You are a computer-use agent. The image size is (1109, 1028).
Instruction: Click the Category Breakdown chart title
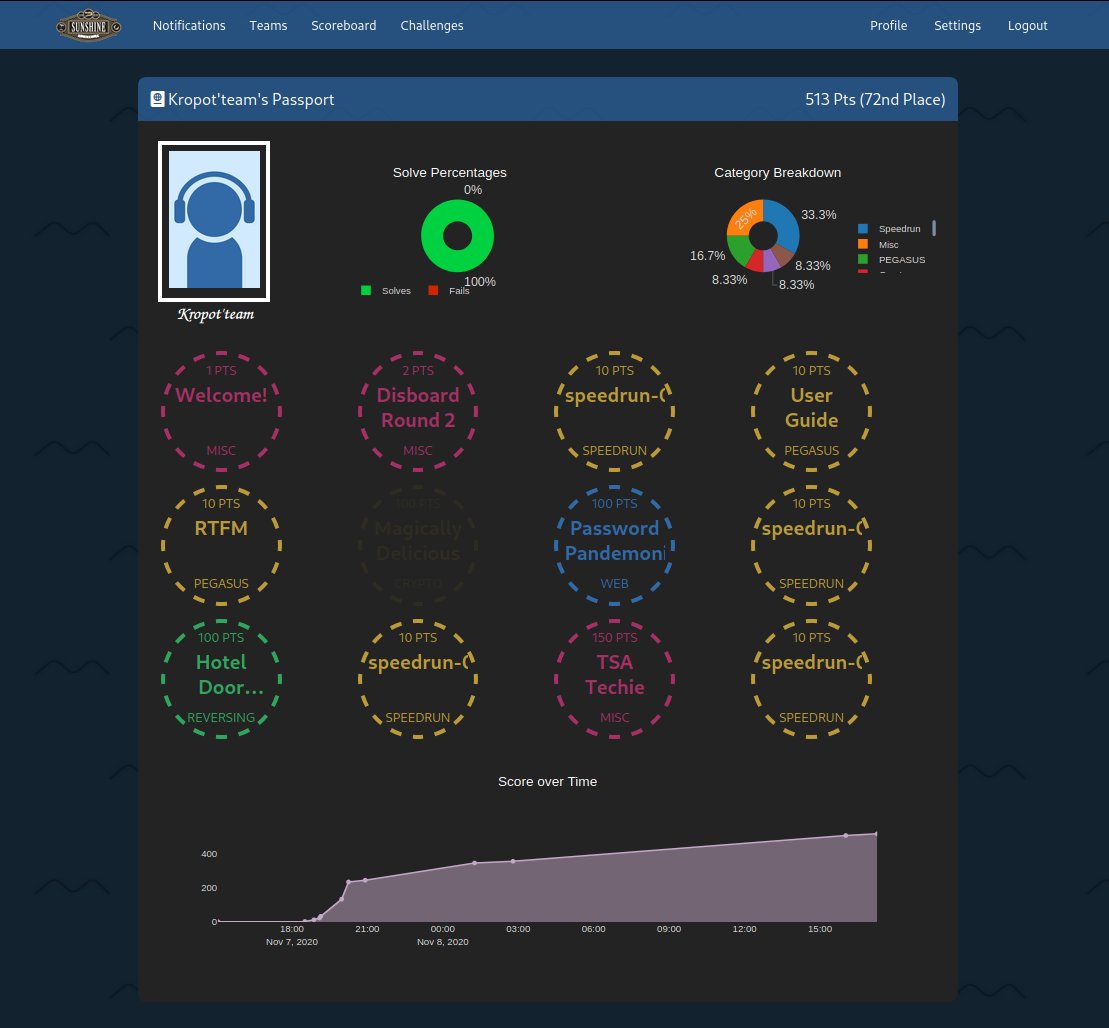point(777,173)
